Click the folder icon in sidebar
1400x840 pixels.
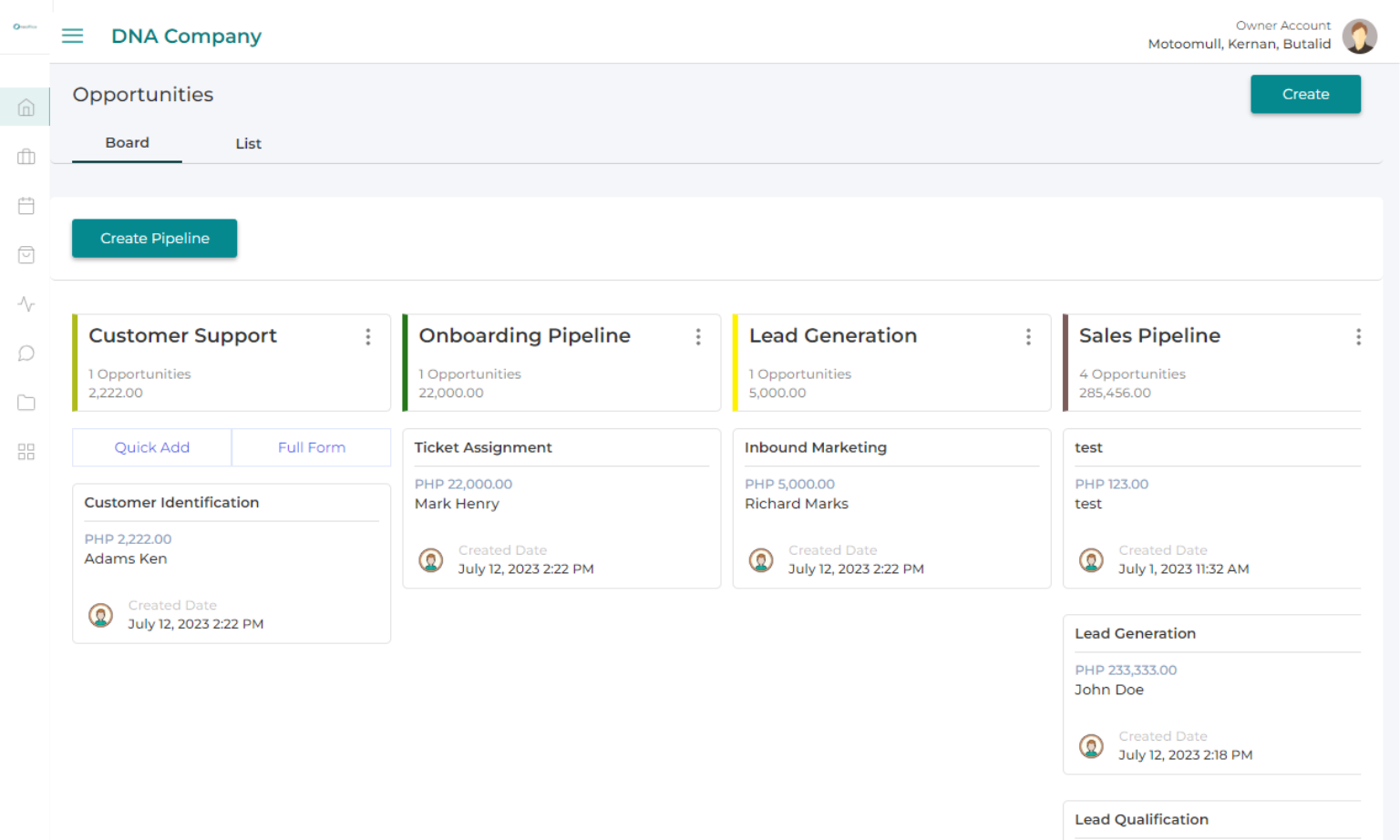point(26,403)
